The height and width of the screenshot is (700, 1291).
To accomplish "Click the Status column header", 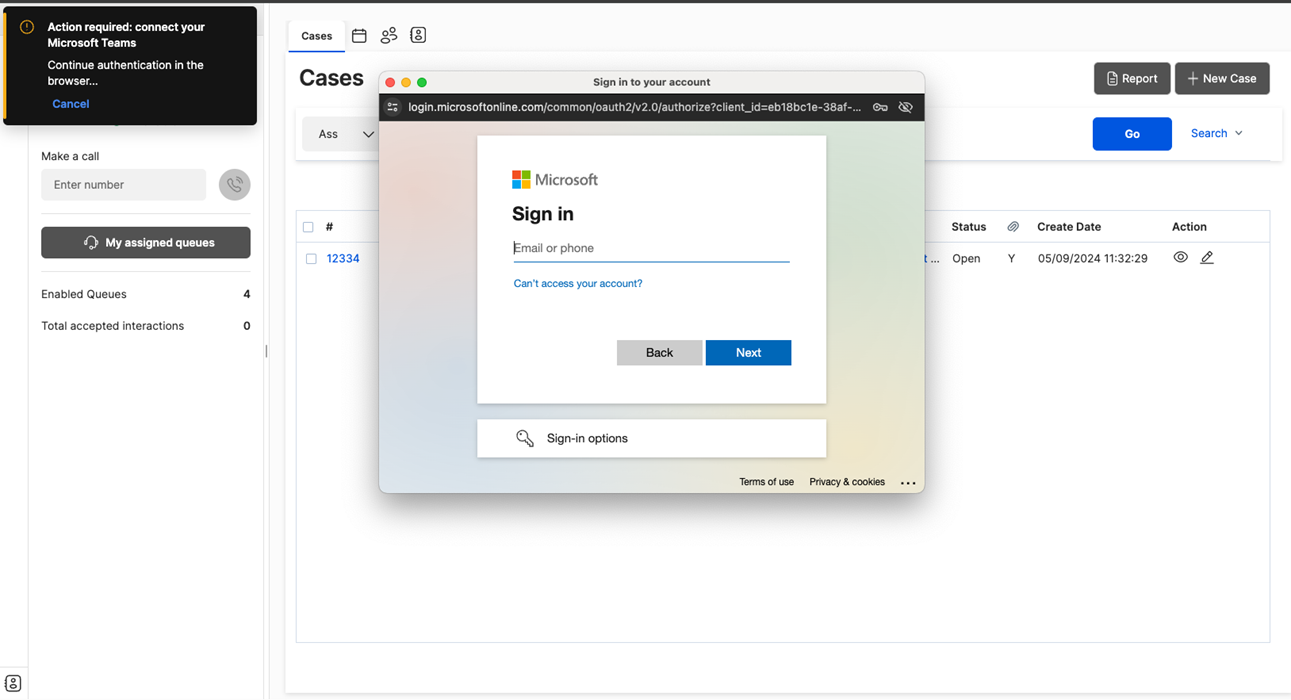I will coord(968,227).
